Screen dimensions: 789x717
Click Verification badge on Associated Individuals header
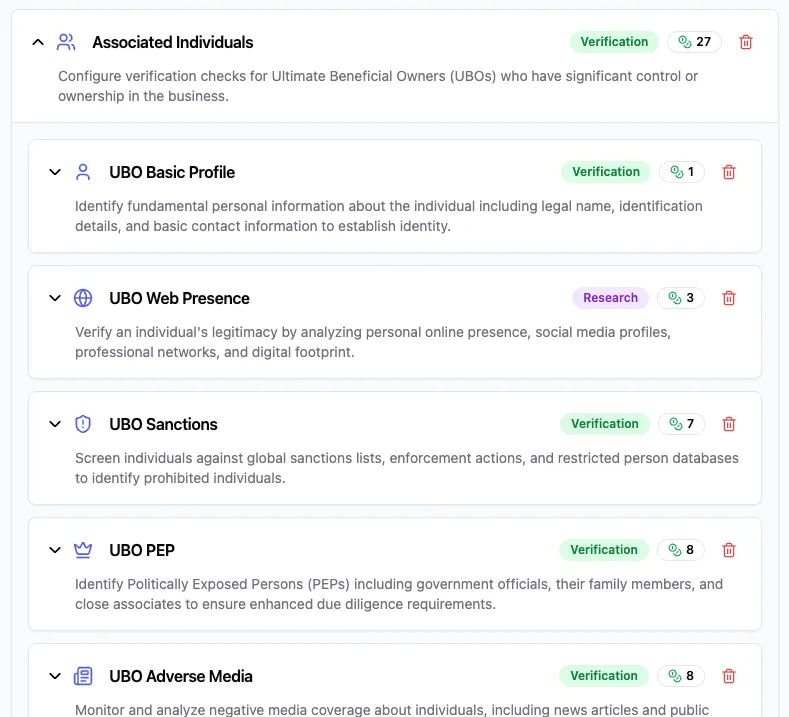point(614,42)
